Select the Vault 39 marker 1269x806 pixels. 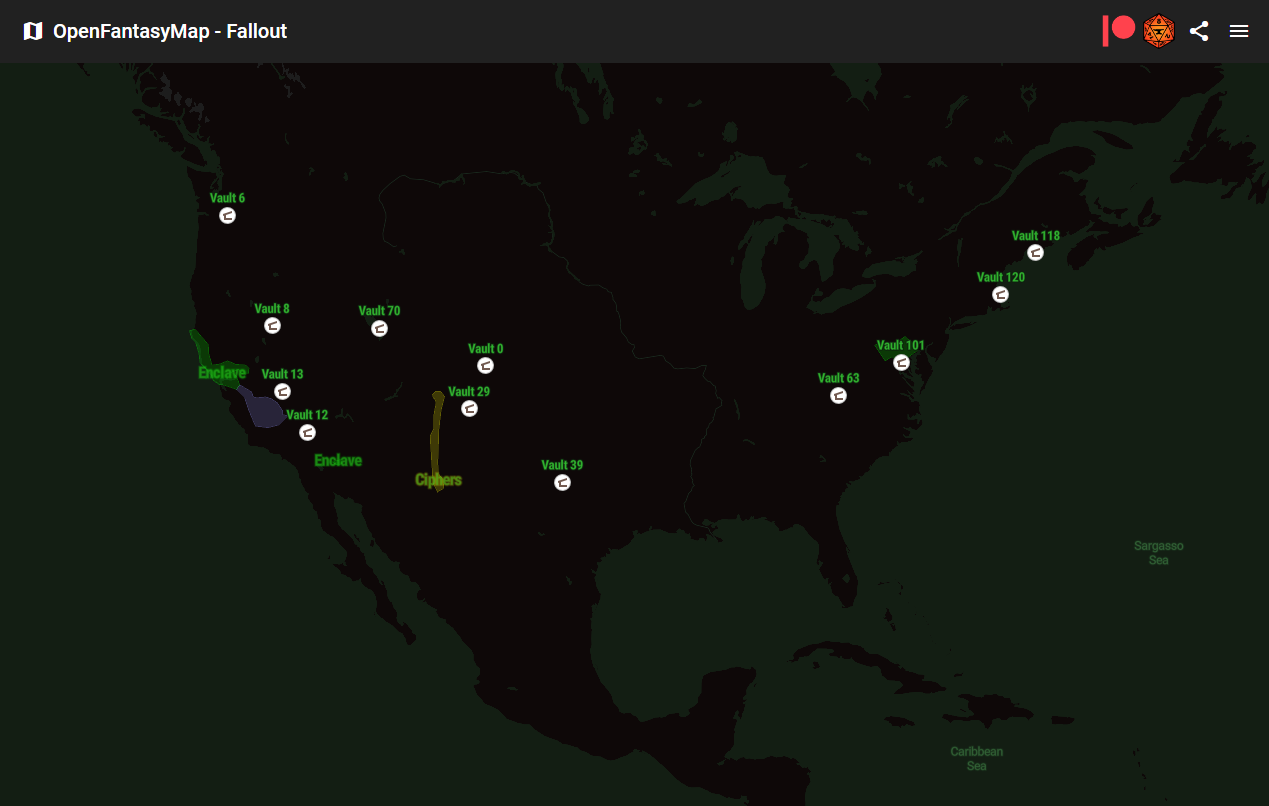click(x=562, y=483)
